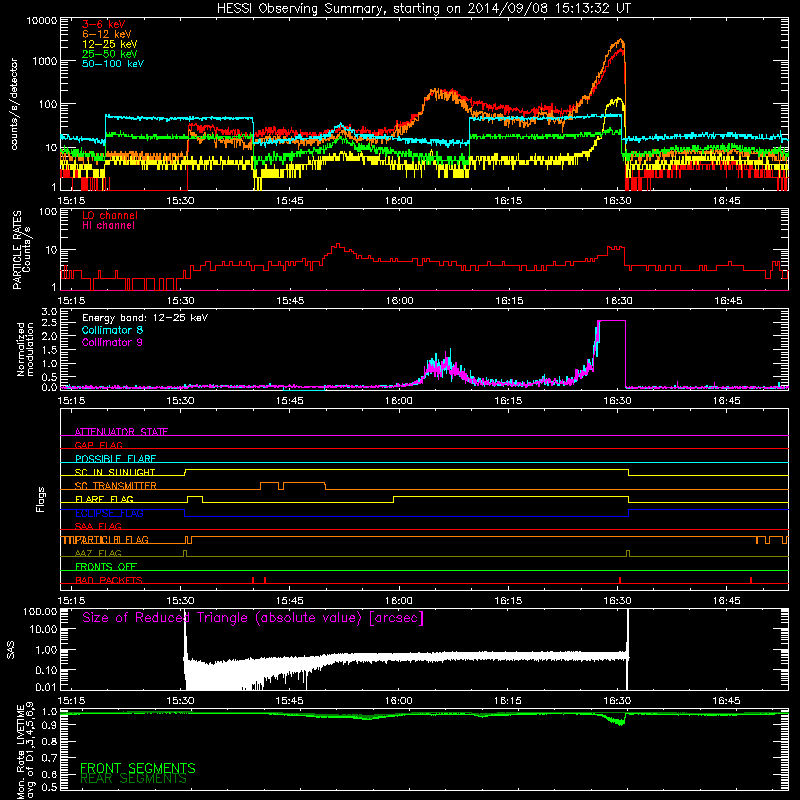Click the POSSIBLE FLARE flag label
800x800 pixels.
point(115,458)
